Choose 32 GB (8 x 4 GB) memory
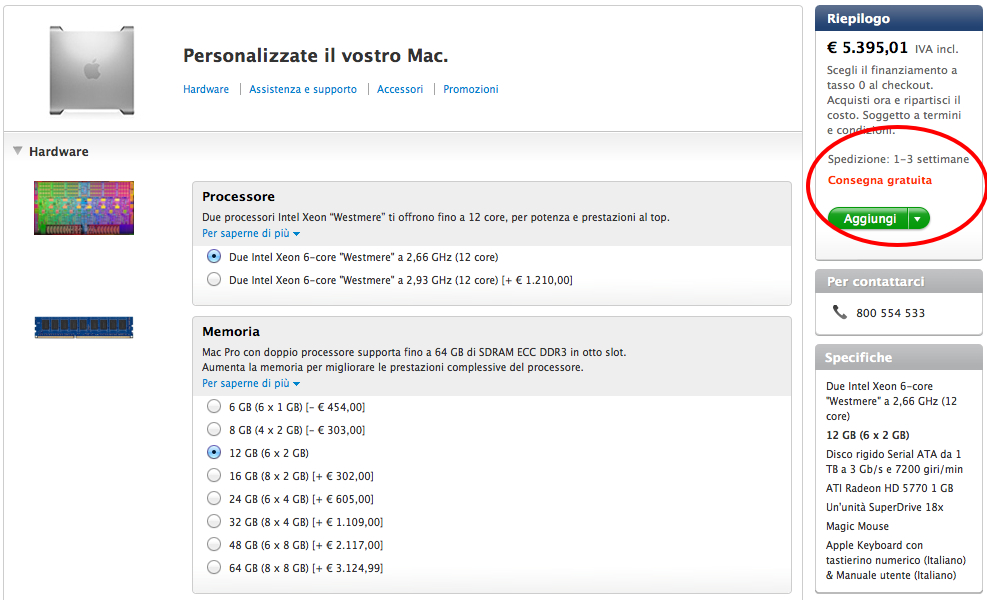The image size is (987, 600). [x=214, y=522]
